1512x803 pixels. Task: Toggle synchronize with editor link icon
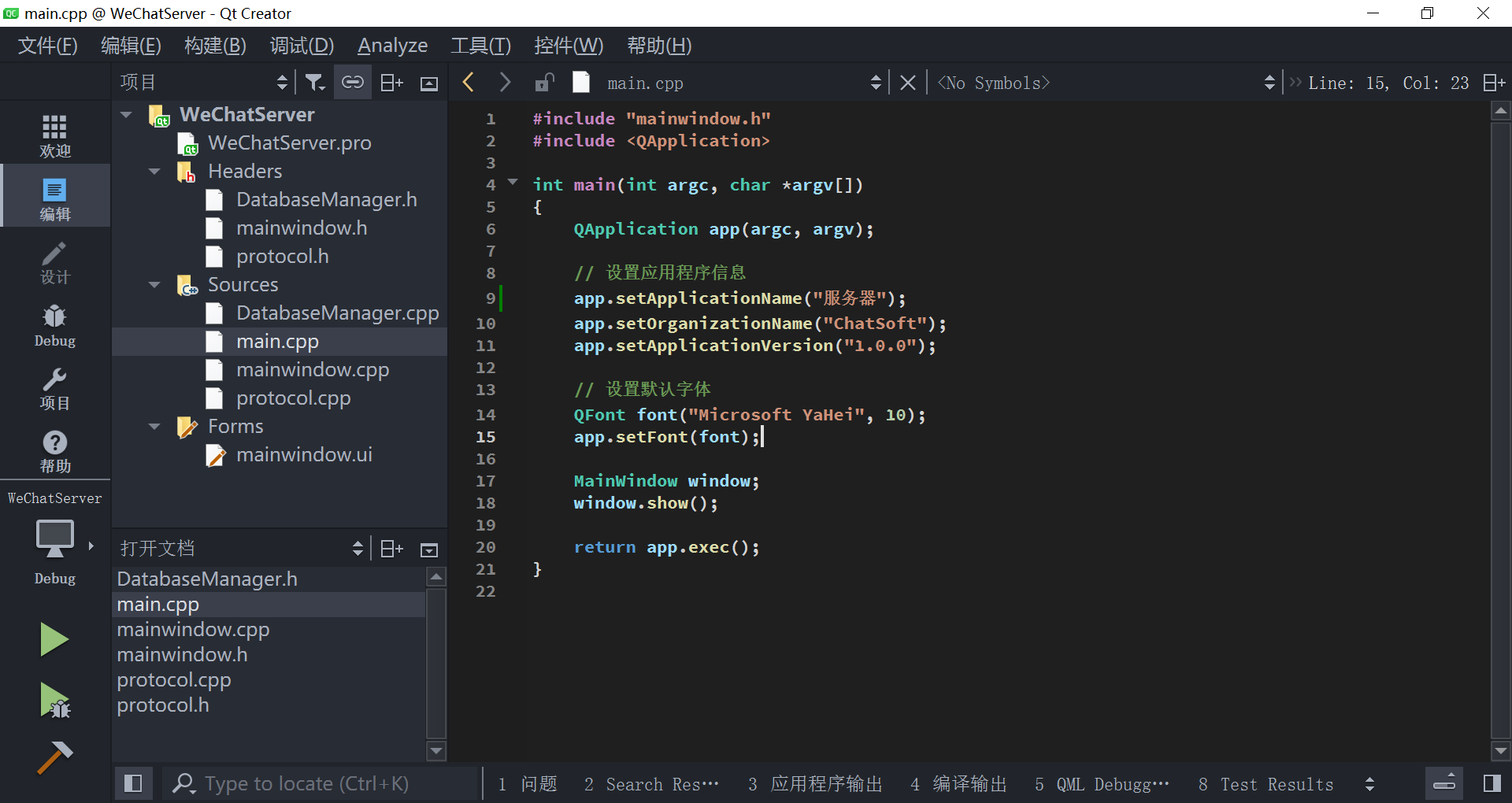click(x=353, y=83)
